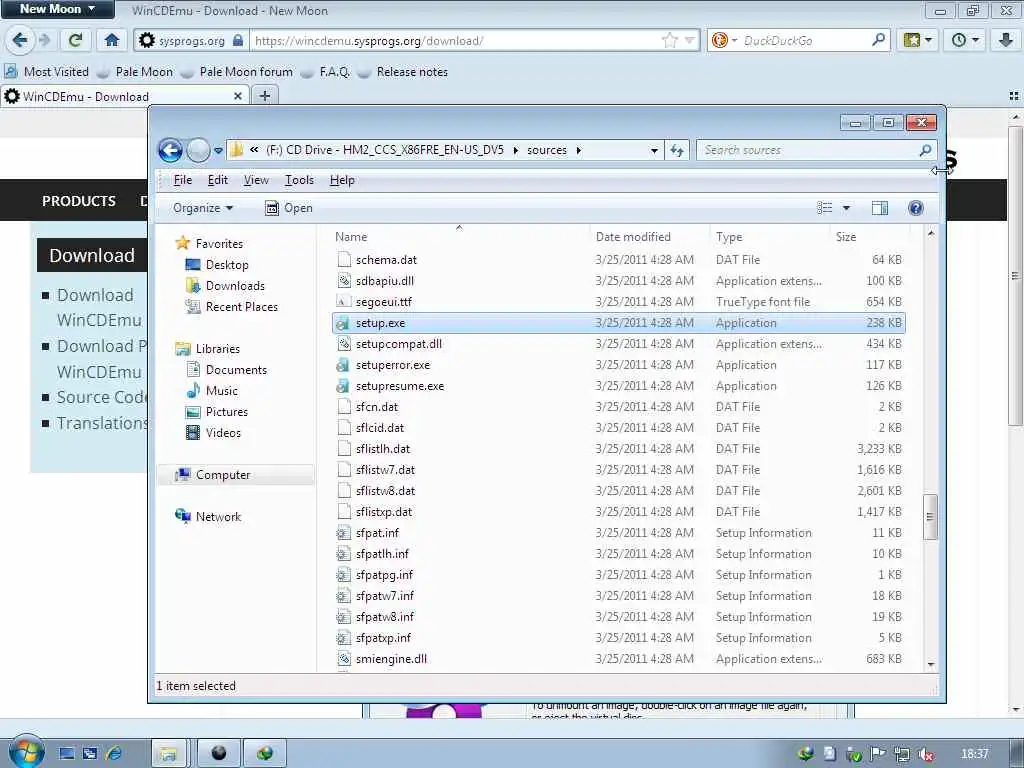Open the recent pages dropdown in Explorer
The height and width of the screenshot is (768, 1024).
click(x=218, y=150)
